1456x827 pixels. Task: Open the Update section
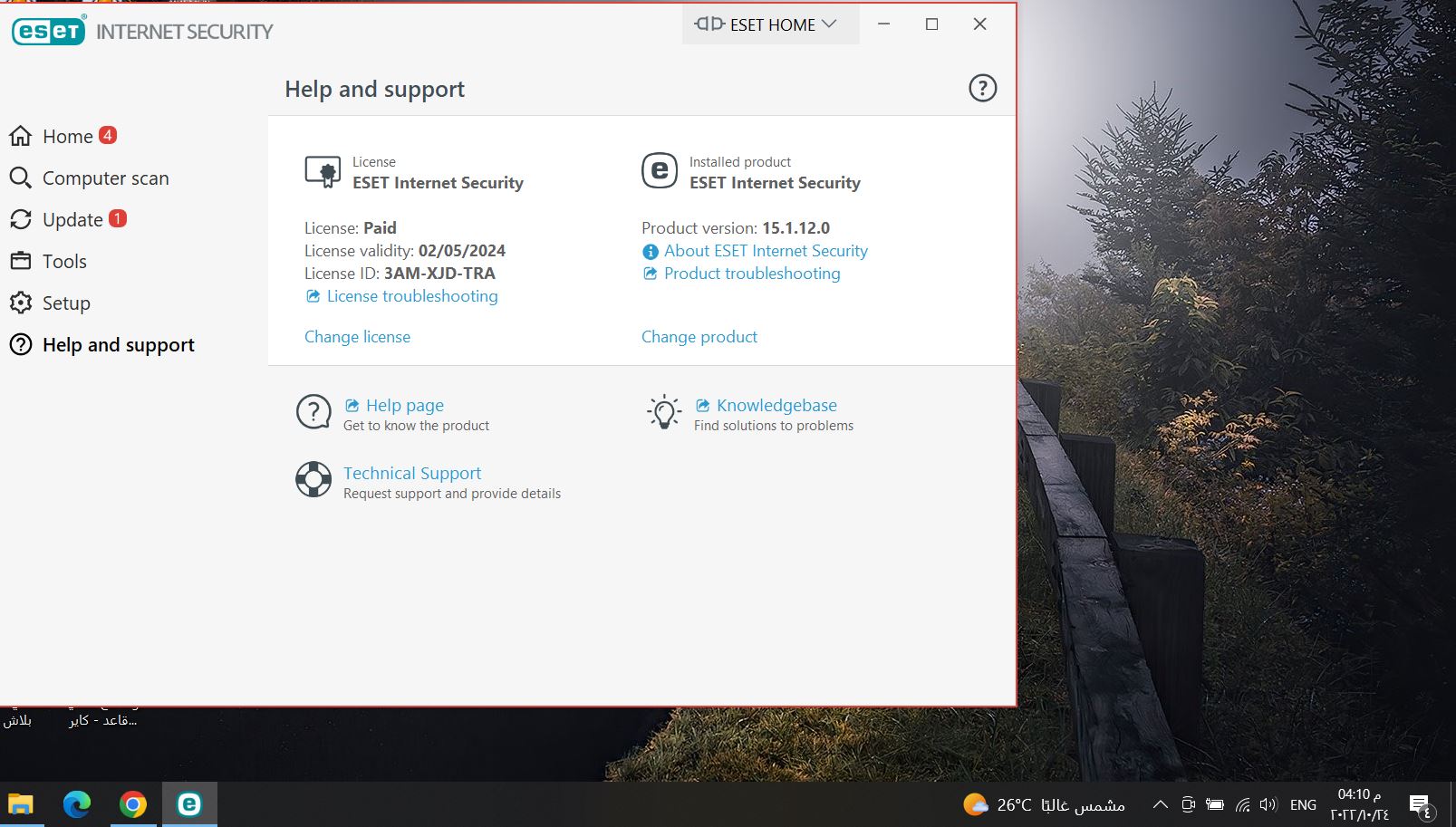[x=72, y=220]
